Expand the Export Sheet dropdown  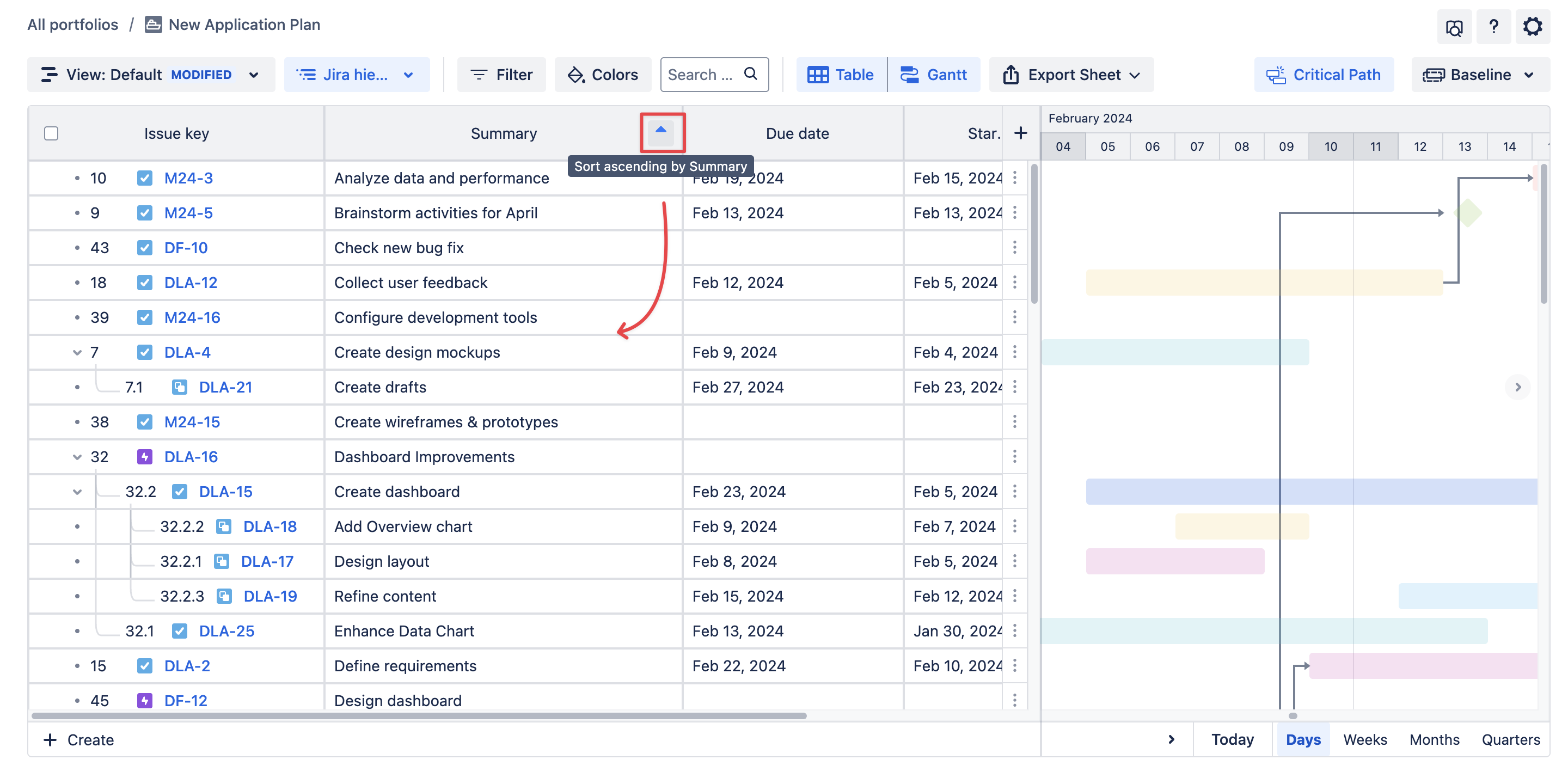1071,75
